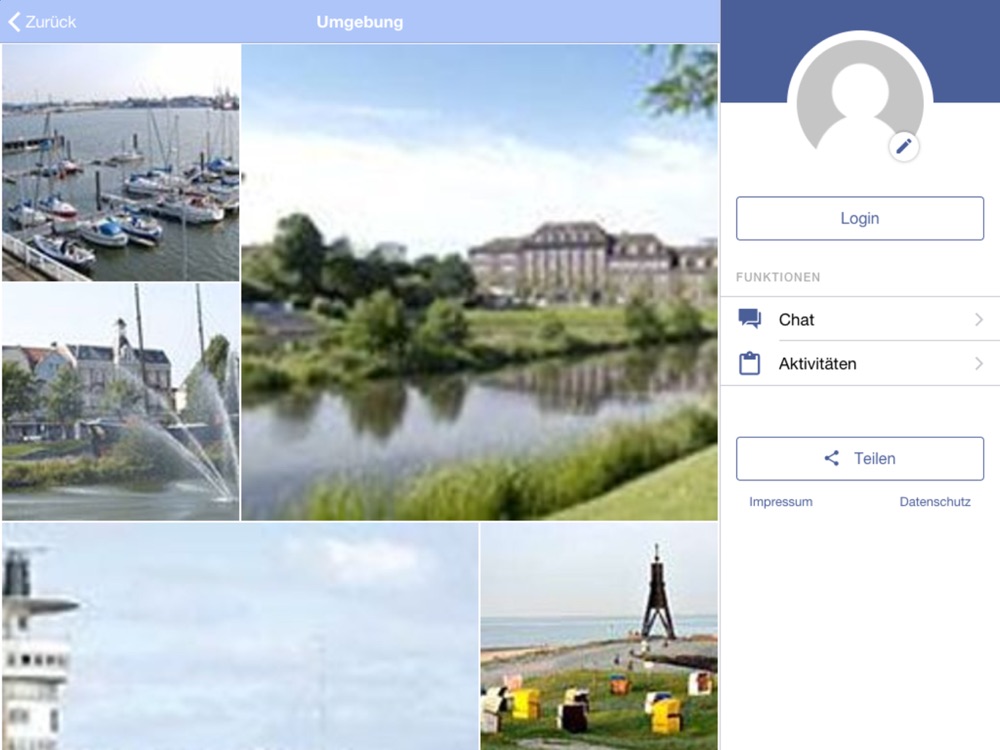Open the Impressum link

tap(781, 502)
